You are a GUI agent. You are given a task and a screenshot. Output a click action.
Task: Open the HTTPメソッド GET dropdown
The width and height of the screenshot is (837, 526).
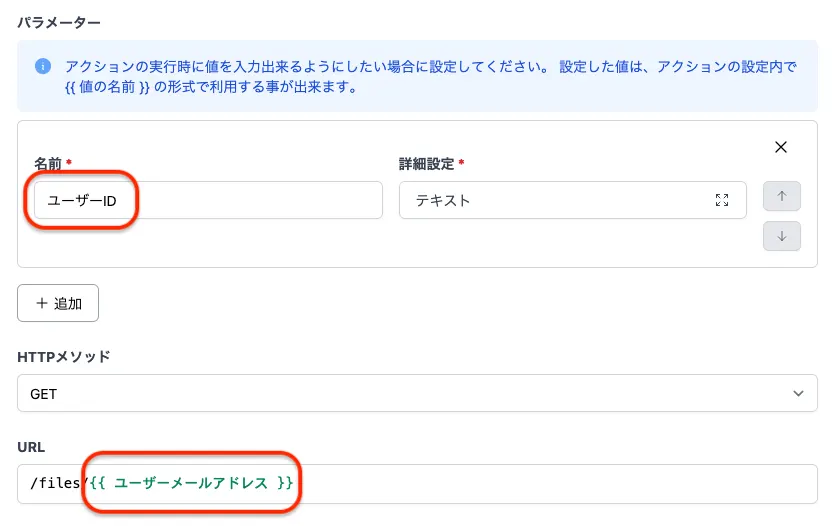pyautogui.click(x=417, y=393)
